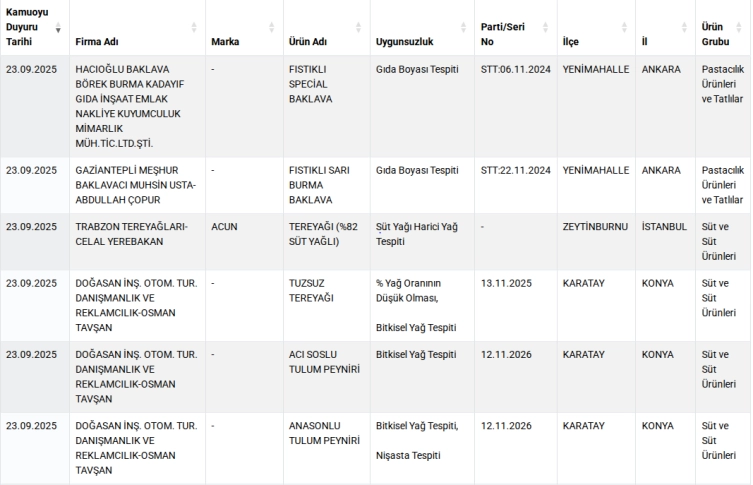Click the Kamuoyu Duyuru Tarihi sort arrow
This screenshot has width=753, height=485.
[x=58, y=28]
